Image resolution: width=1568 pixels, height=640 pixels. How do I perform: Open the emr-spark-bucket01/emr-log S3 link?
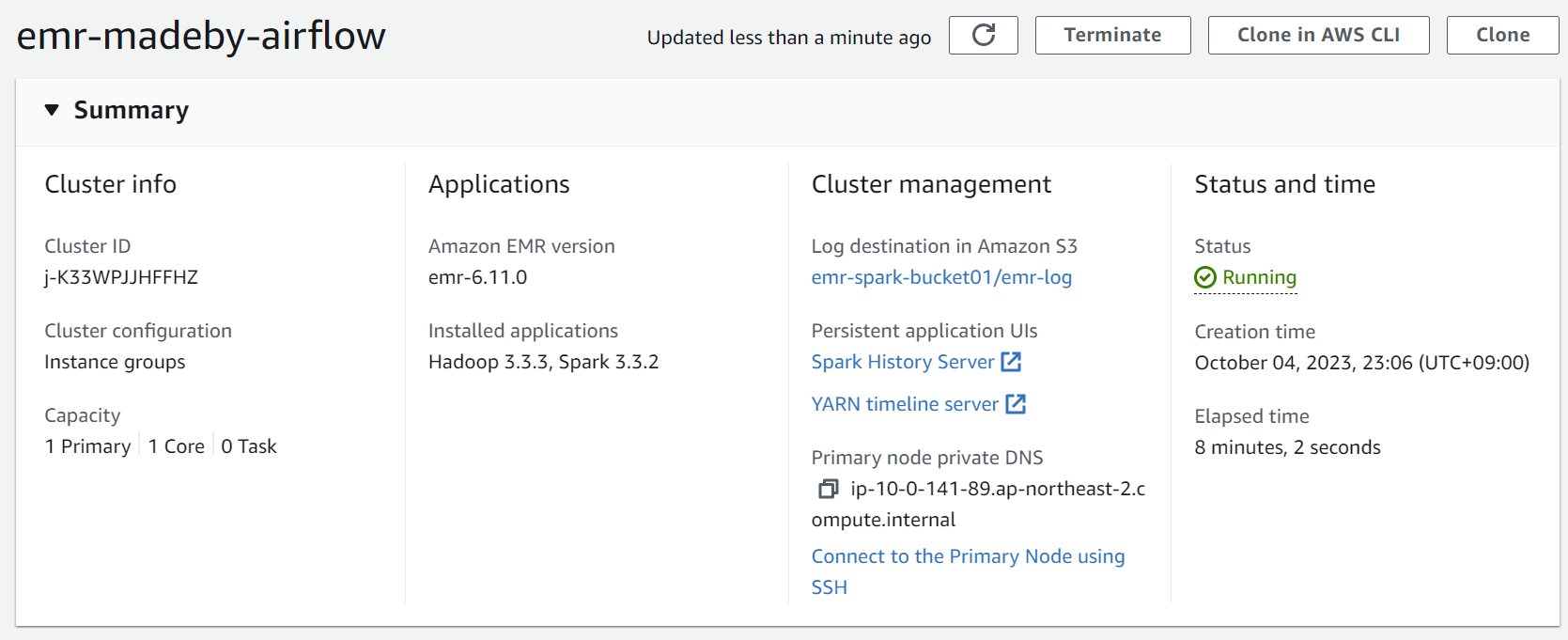(941, 277)
